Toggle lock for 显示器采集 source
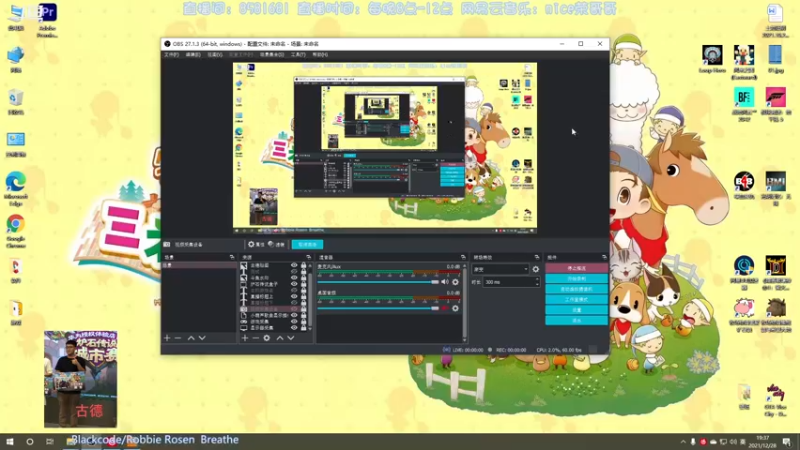Viewport: 800px width, 450px height. (304, 328)
